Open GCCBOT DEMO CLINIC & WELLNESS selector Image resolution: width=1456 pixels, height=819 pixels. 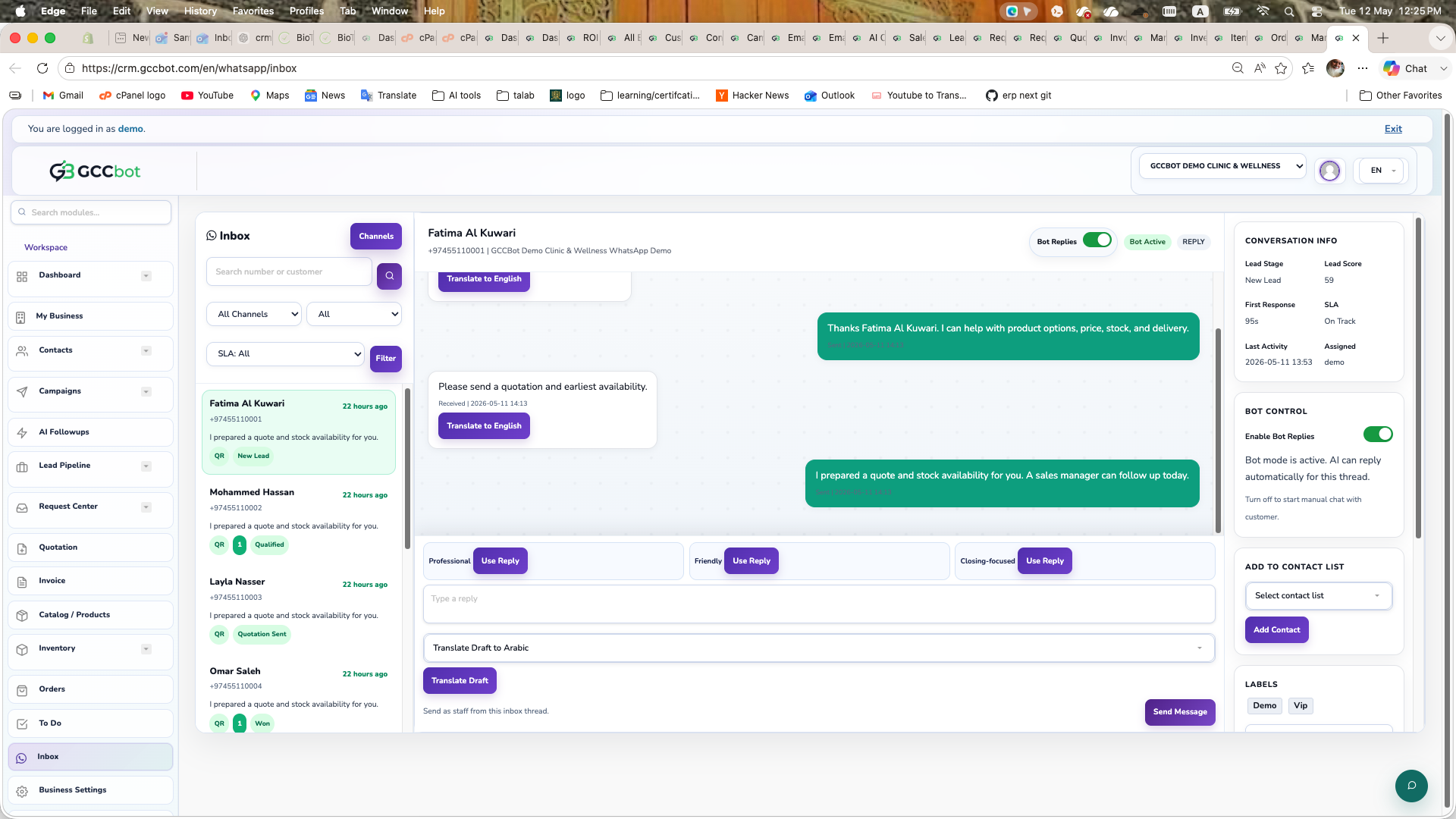pos(1222,166)
